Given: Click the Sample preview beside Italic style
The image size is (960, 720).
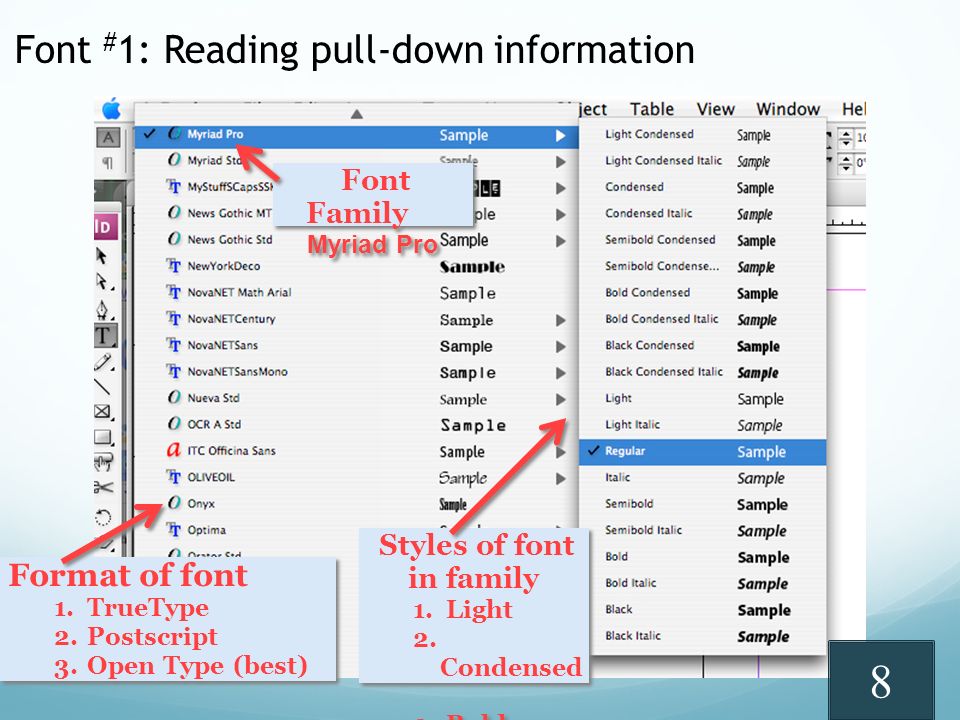Looking at the screenshot, I should (760, 478).
